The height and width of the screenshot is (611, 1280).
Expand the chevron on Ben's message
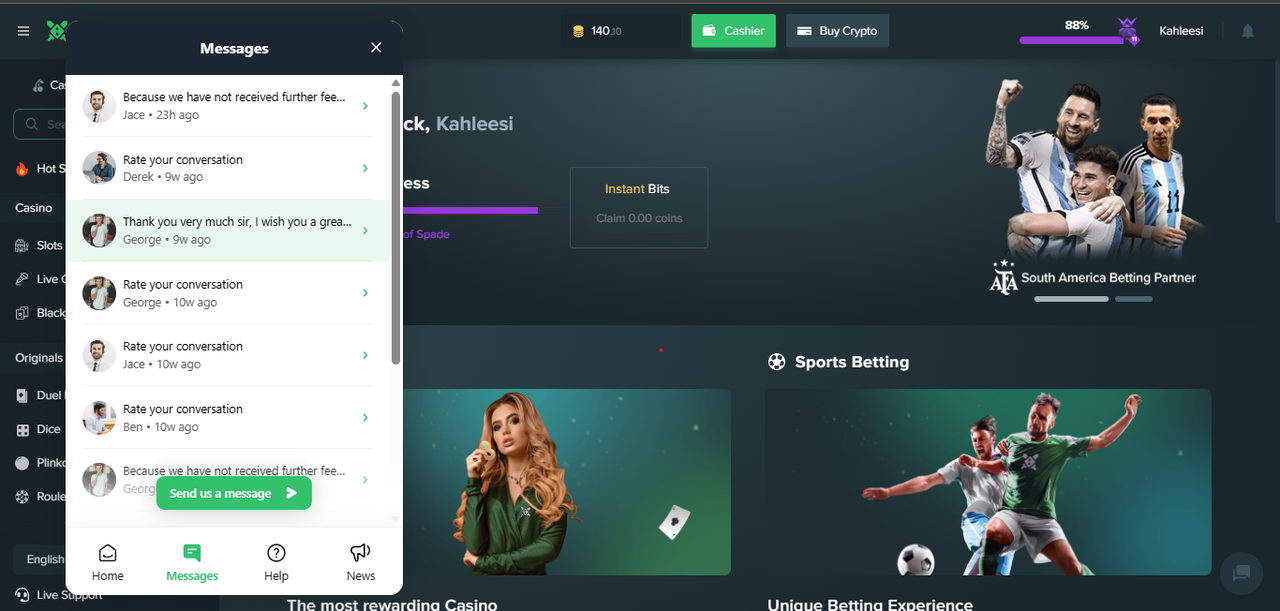click(x=365, y=417)
